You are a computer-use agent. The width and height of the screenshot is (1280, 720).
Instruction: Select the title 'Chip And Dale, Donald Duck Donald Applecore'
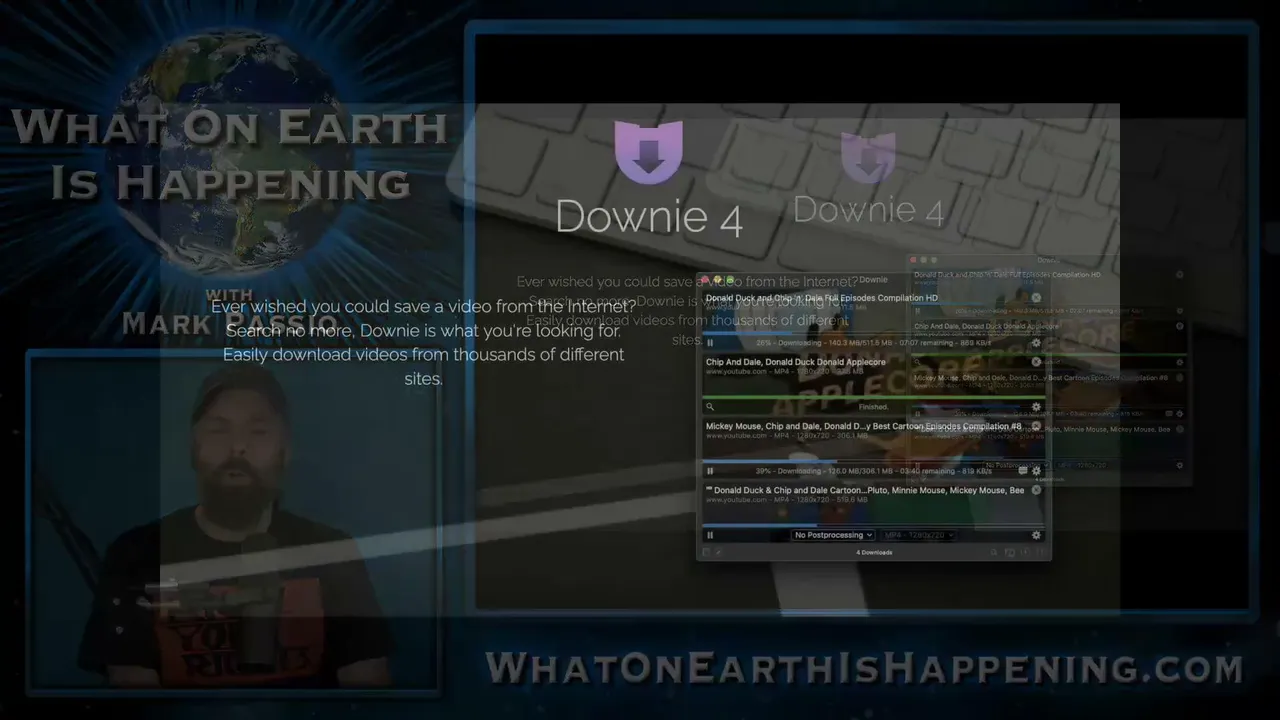tap(796, 362)
